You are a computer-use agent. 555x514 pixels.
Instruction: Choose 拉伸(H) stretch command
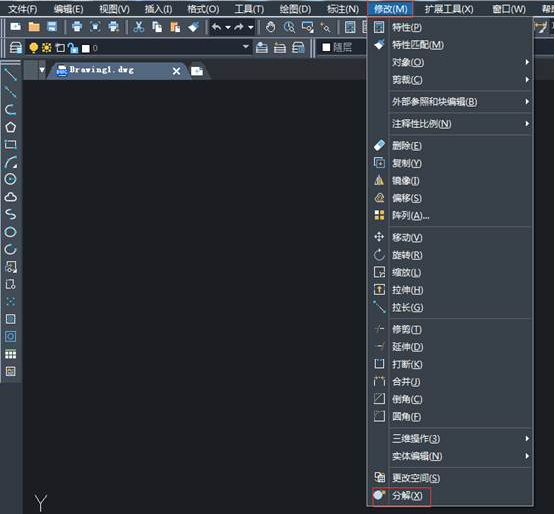[450, 290]
